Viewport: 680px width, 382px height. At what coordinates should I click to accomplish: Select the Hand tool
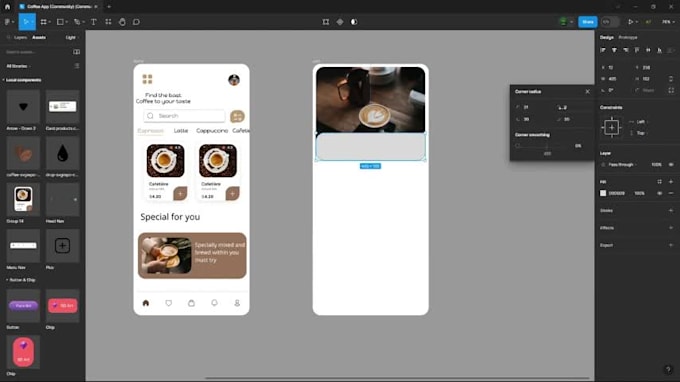(122, 22)
